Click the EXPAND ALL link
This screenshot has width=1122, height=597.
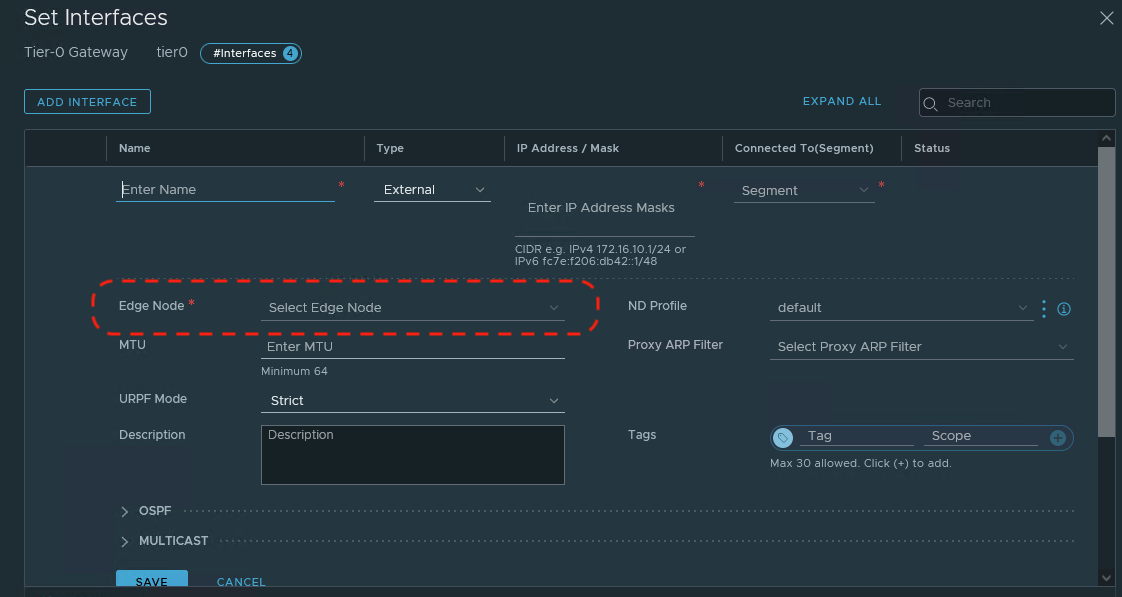point(842,101)
